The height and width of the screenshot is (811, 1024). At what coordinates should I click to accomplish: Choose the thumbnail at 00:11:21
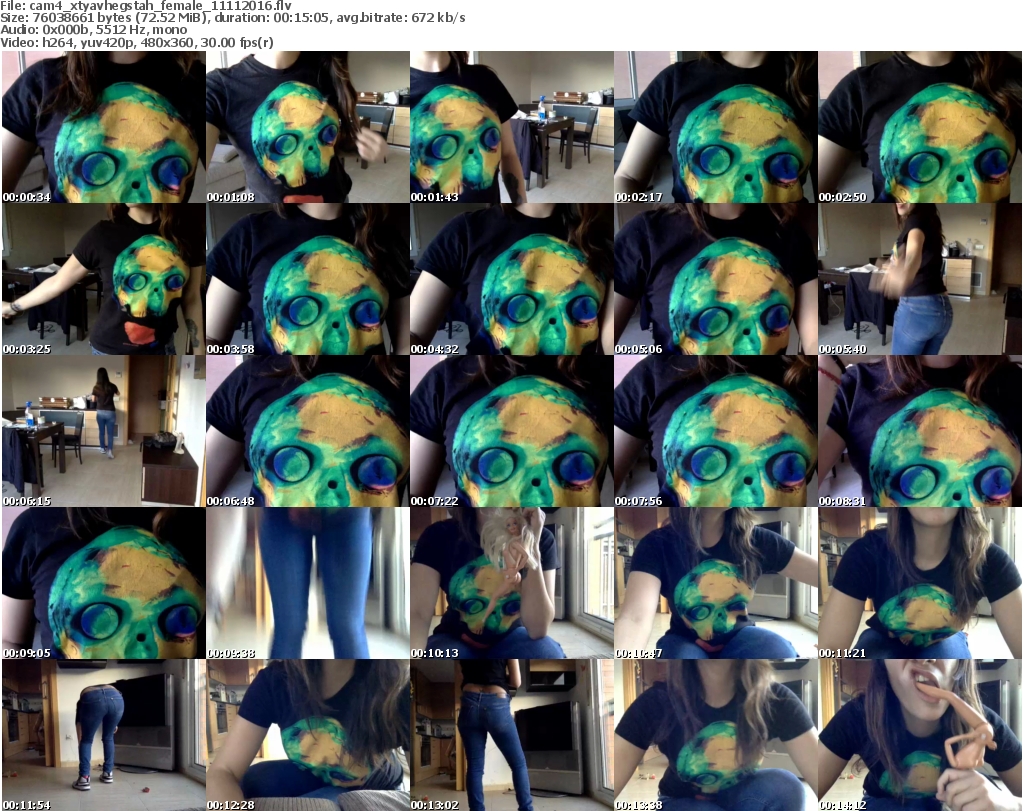tap(920, 583)
